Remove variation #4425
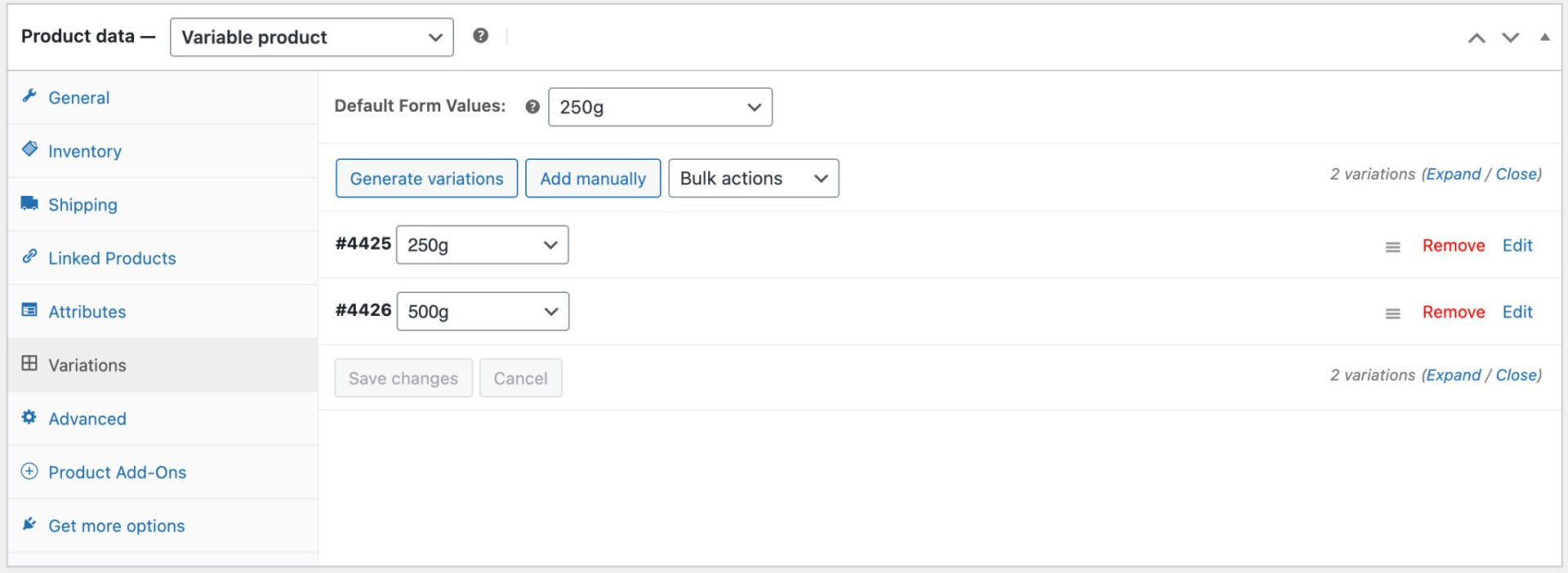Viewport: 1568px width, 573px height. click(1453, 246)
